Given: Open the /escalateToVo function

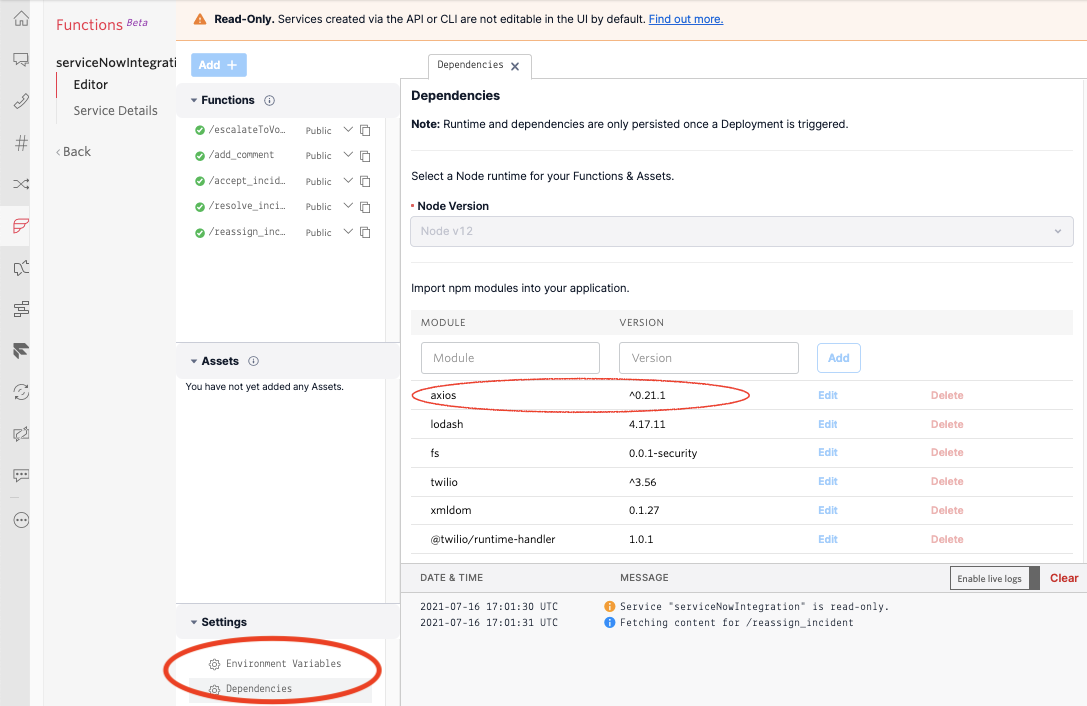Looking at the screenshot, I should coord(247,130).
